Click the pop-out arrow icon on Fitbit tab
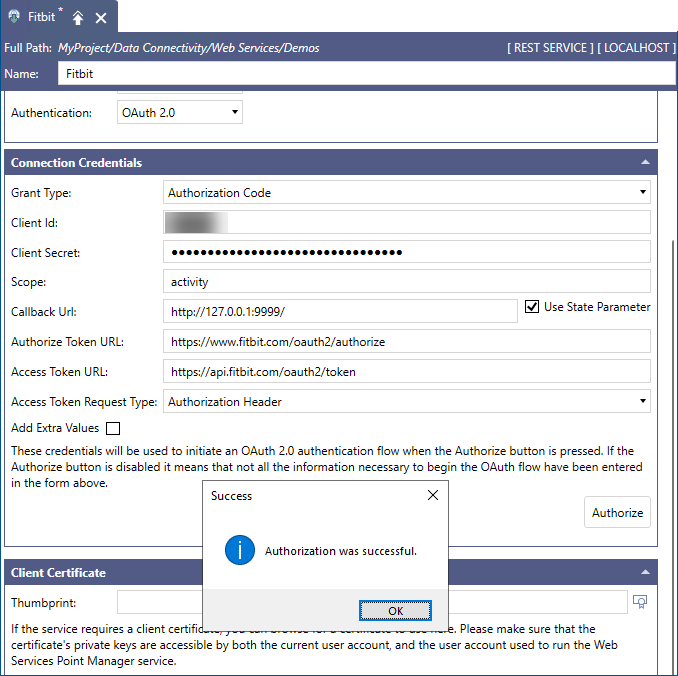 pyautogui.click(x=78, y=18)
